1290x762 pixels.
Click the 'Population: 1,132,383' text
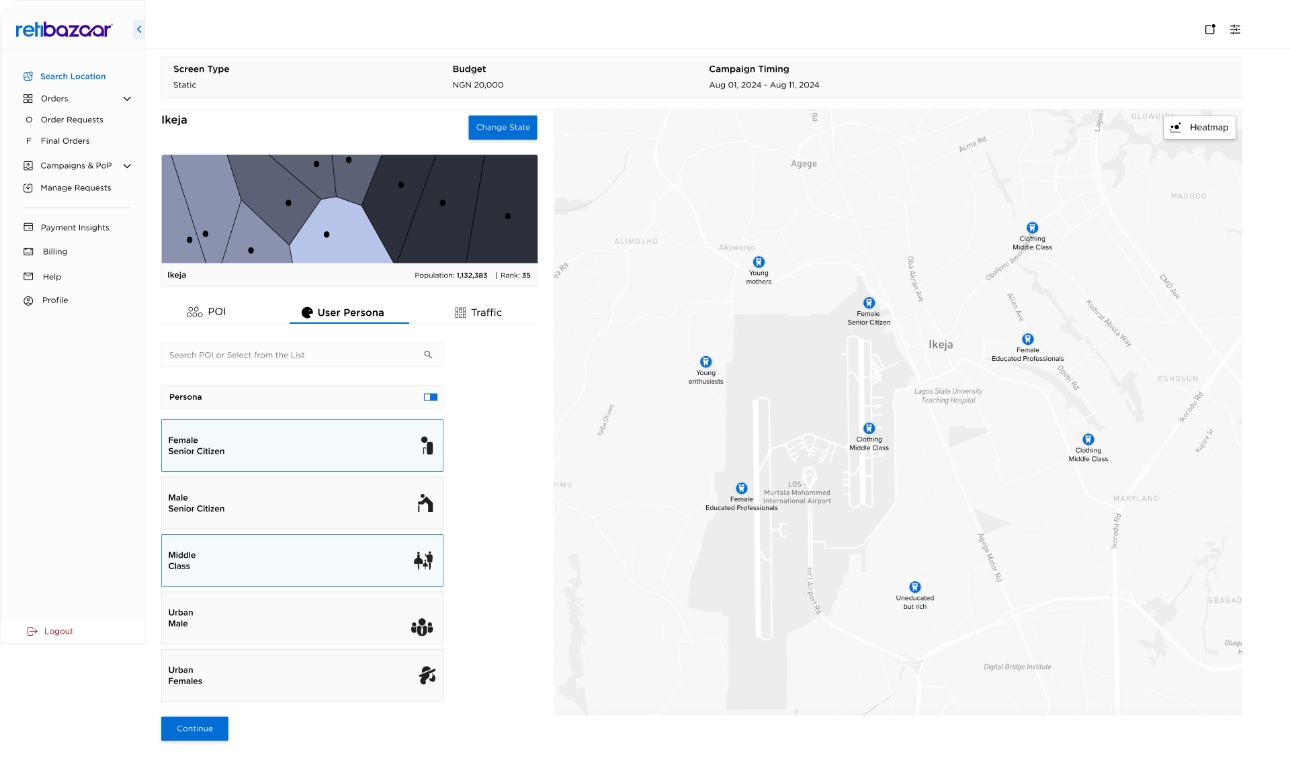pos(451,275)
